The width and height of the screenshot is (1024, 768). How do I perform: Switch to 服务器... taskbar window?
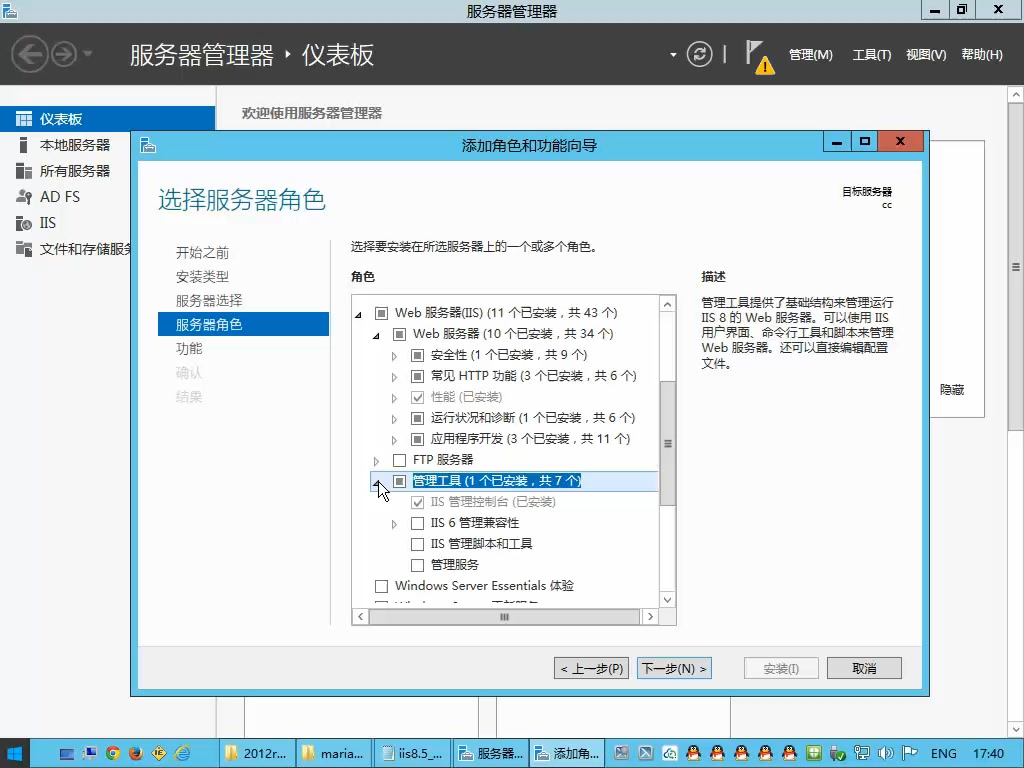pos(490,754)
